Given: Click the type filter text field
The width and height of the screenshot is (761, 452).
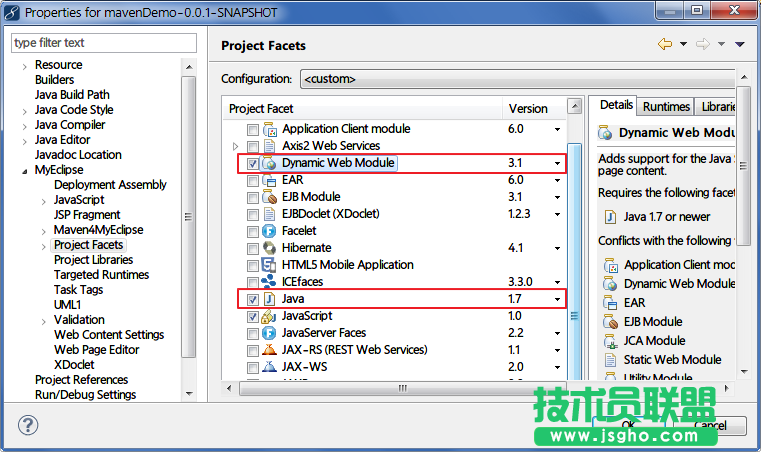Looking at the screenshot, I should coord(104,43).
